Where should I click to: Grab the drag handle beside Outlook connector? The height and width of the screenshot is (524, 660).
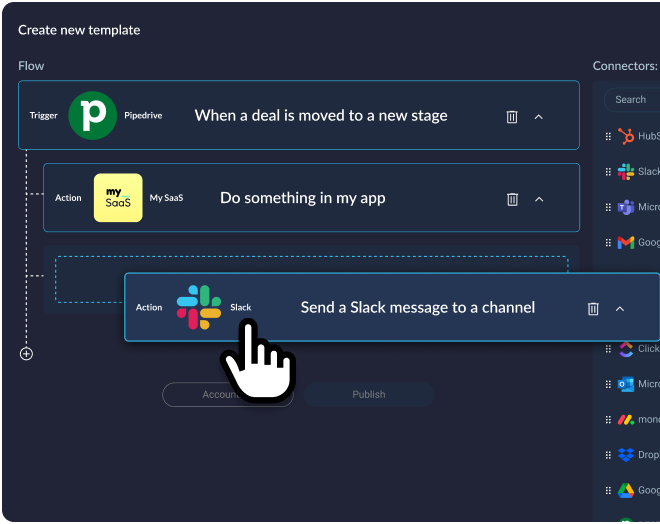click(608, 384)
